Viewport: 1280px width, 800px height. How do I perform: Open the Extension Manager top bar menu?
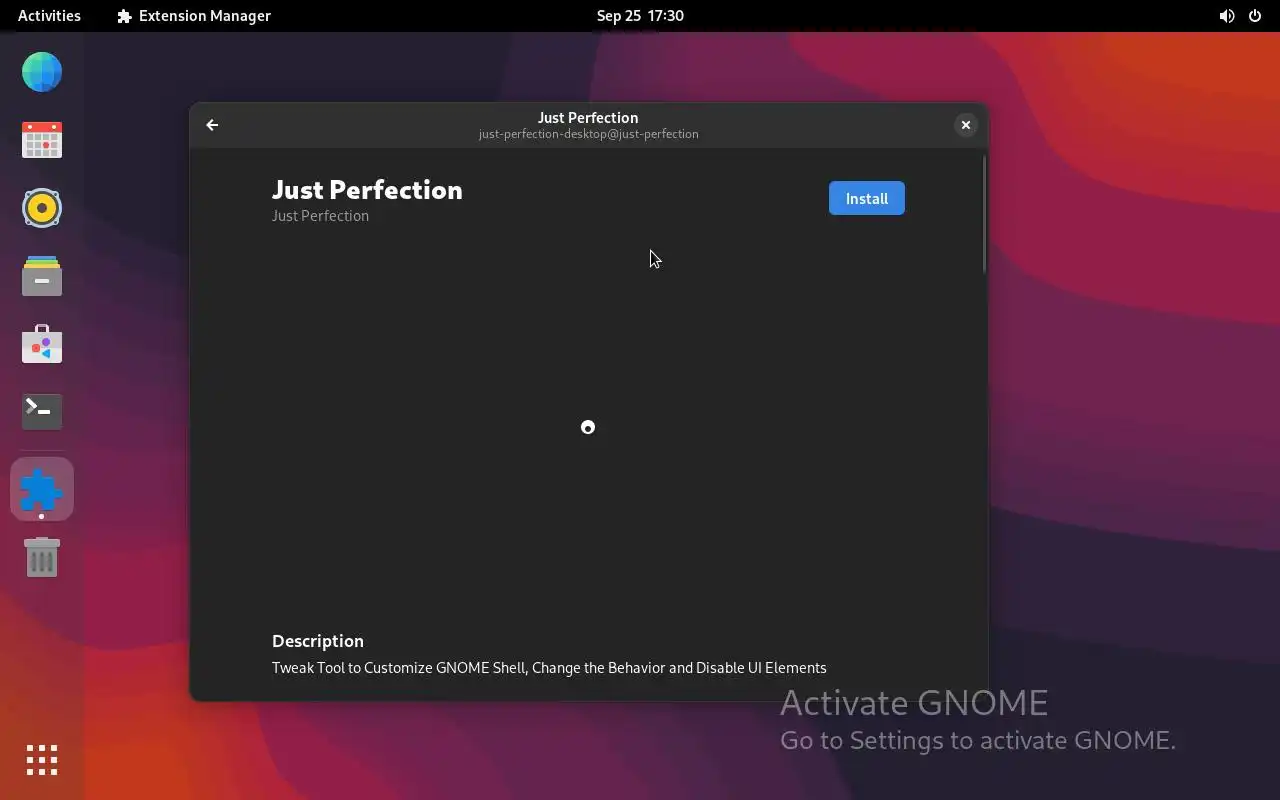click(194, 16)
